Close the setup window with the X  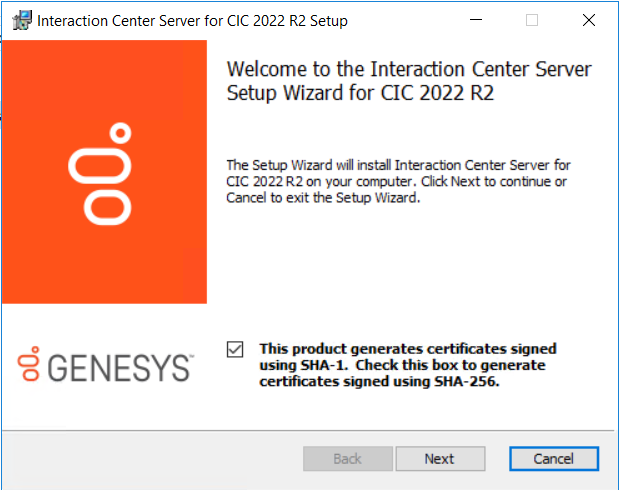pos(588,20)
